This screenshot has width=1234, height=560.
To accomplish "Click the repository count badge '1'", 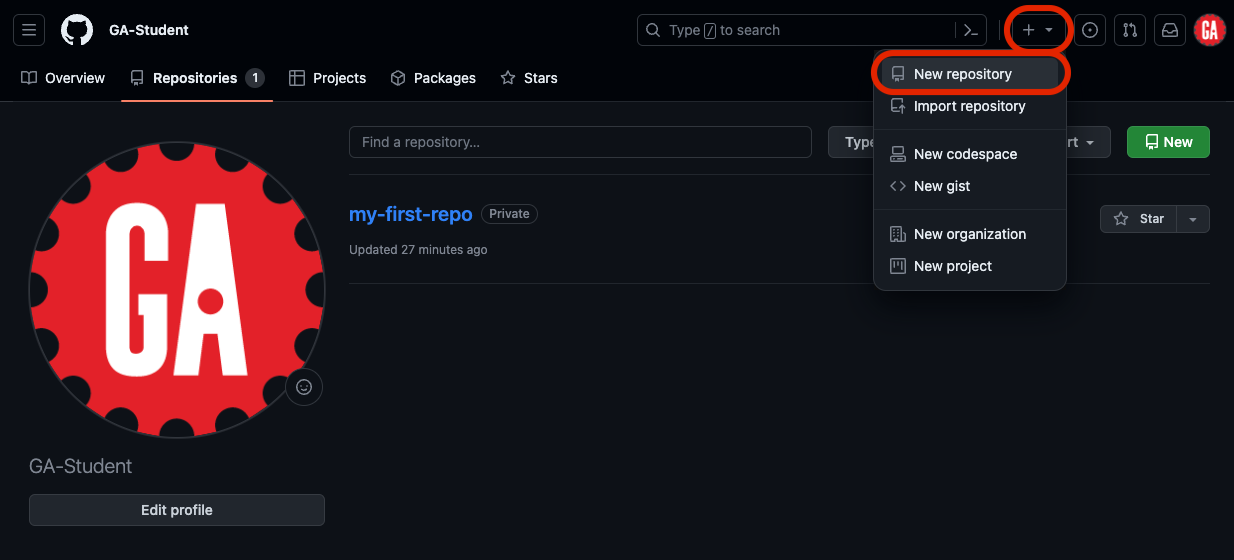I will (x=255, y=78).
